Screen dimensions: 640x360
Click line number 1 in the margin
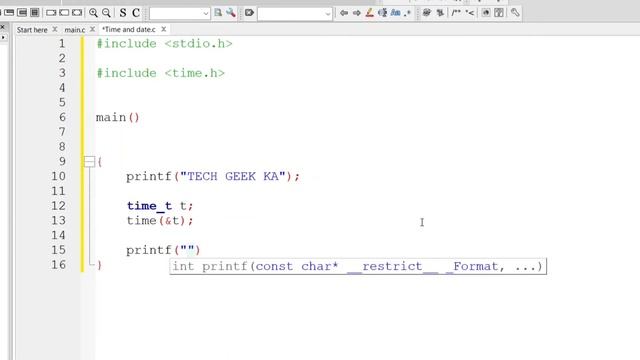point(62,44)
